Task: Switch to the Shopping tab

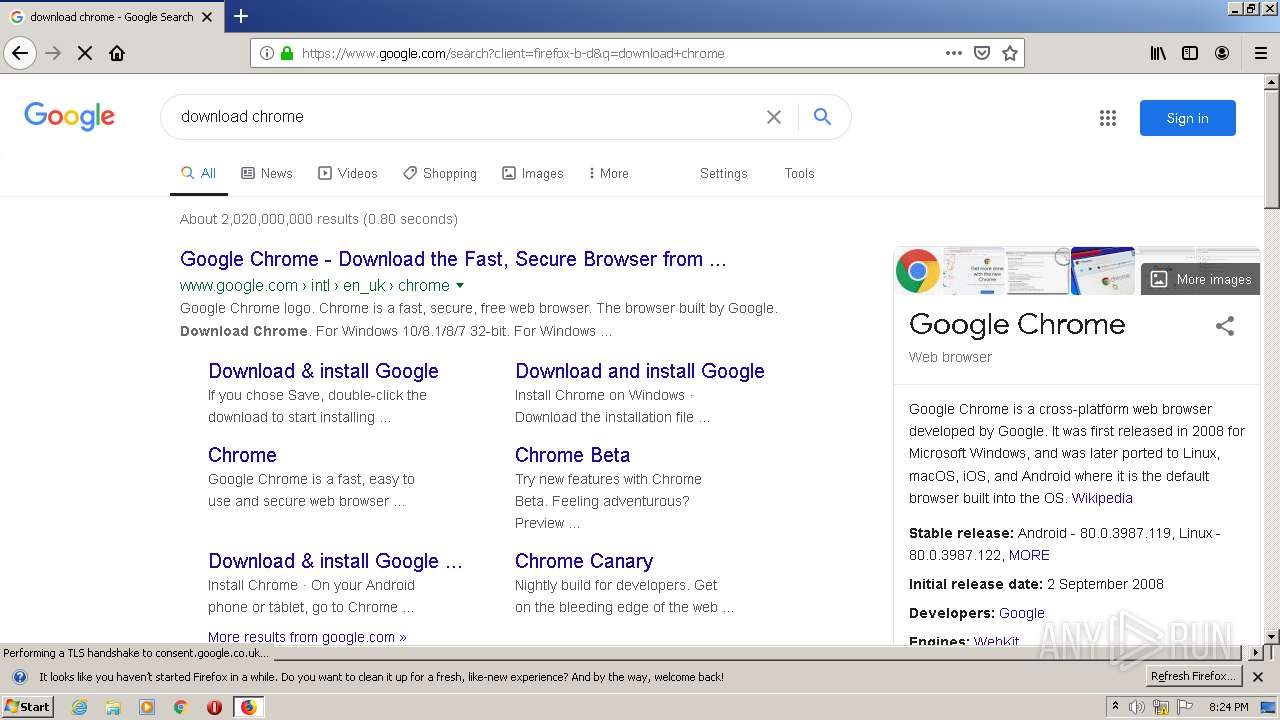Action: 440,173
